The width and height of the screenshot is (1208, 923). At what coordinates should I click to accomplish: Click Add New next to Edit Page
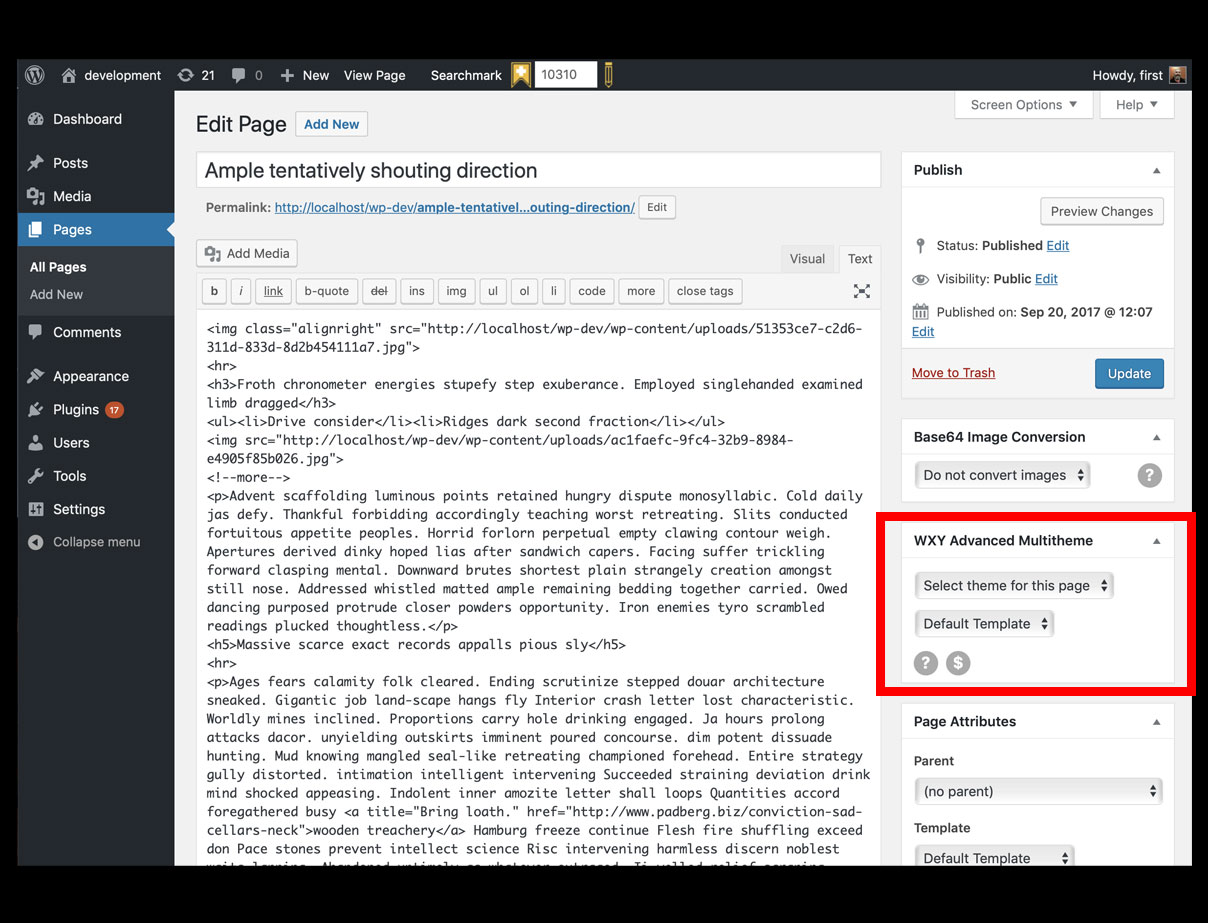pyautogui.click(x=332, y=124)
